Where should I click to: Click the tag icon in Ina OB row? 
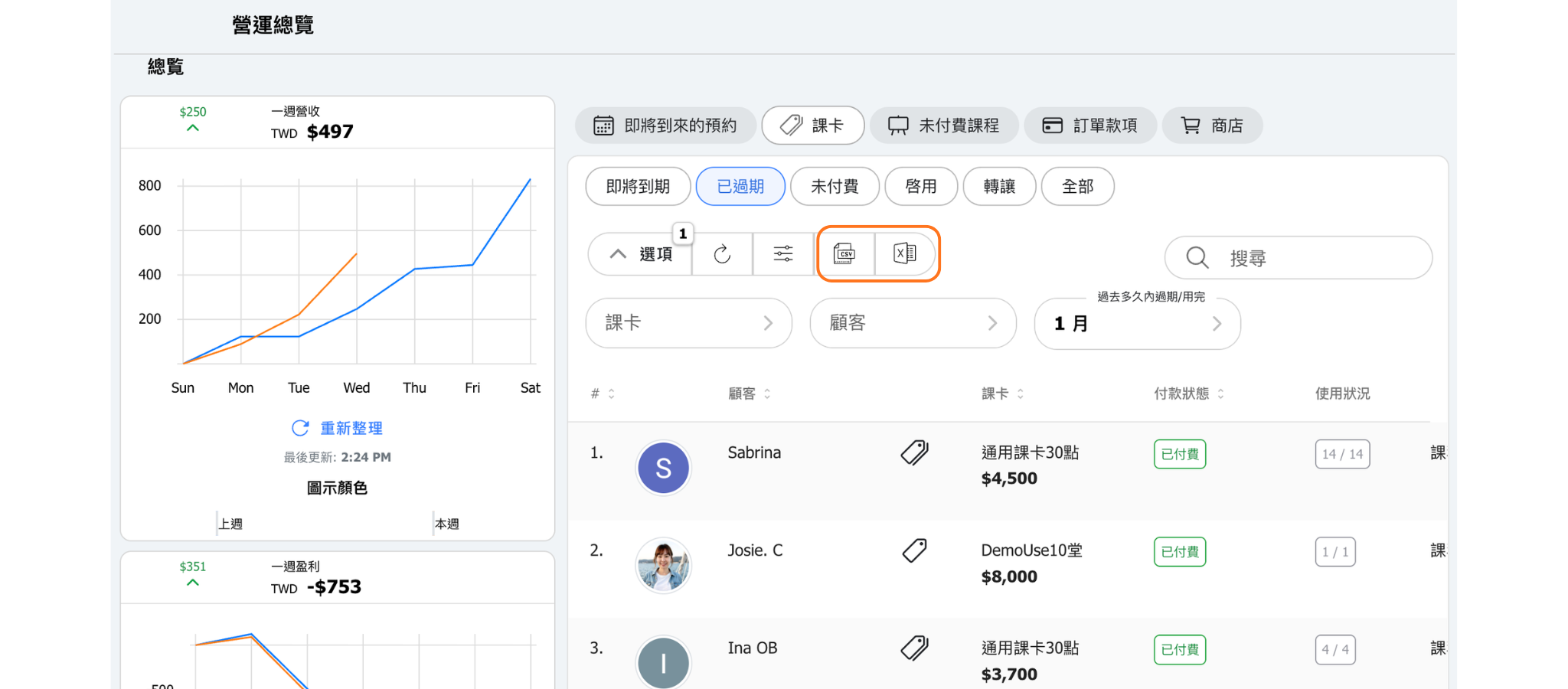tap(914, 648)
